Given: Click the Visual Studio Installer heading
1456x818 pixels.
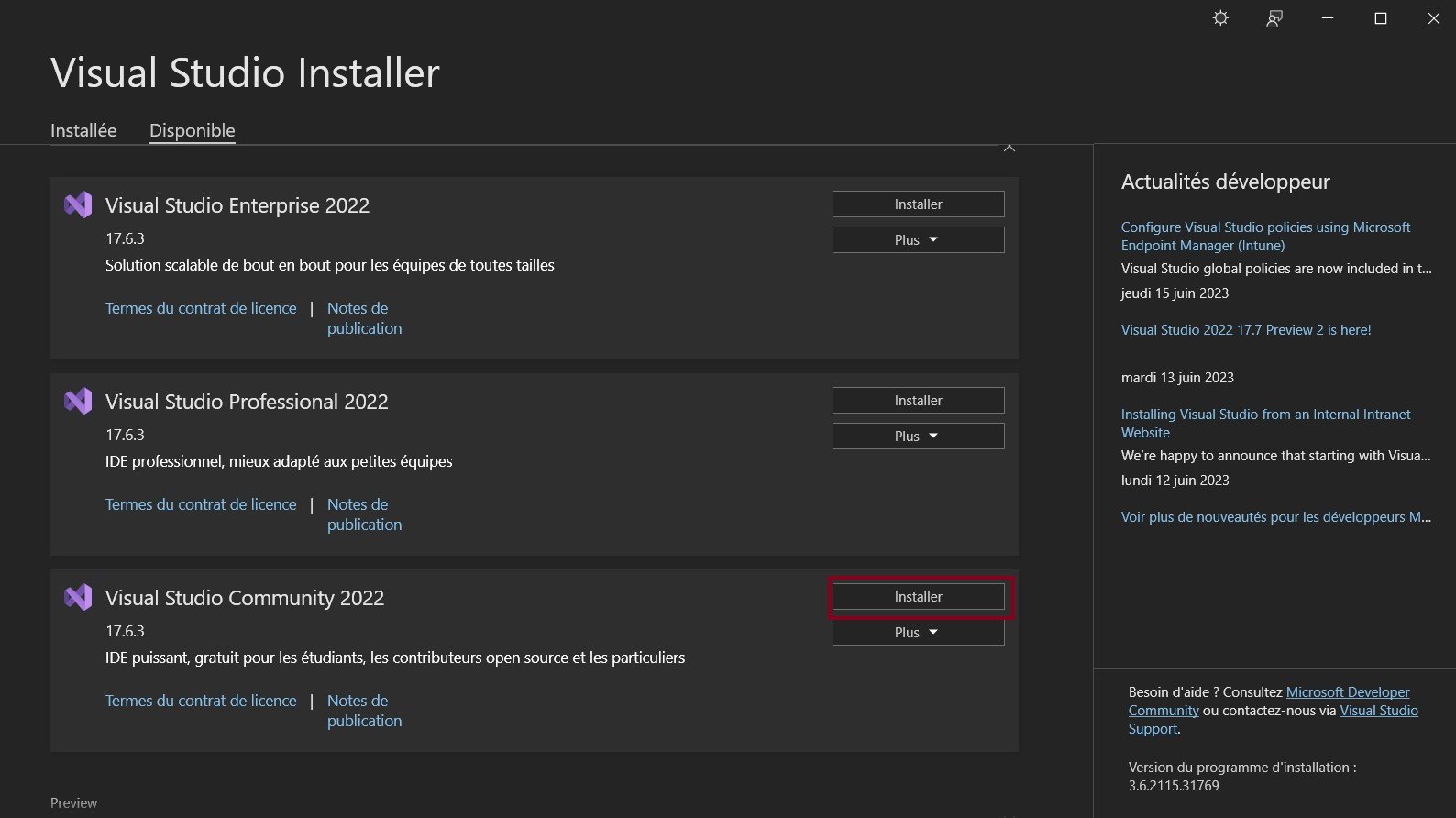Looking at the screenshot, I should coord(245,72).
